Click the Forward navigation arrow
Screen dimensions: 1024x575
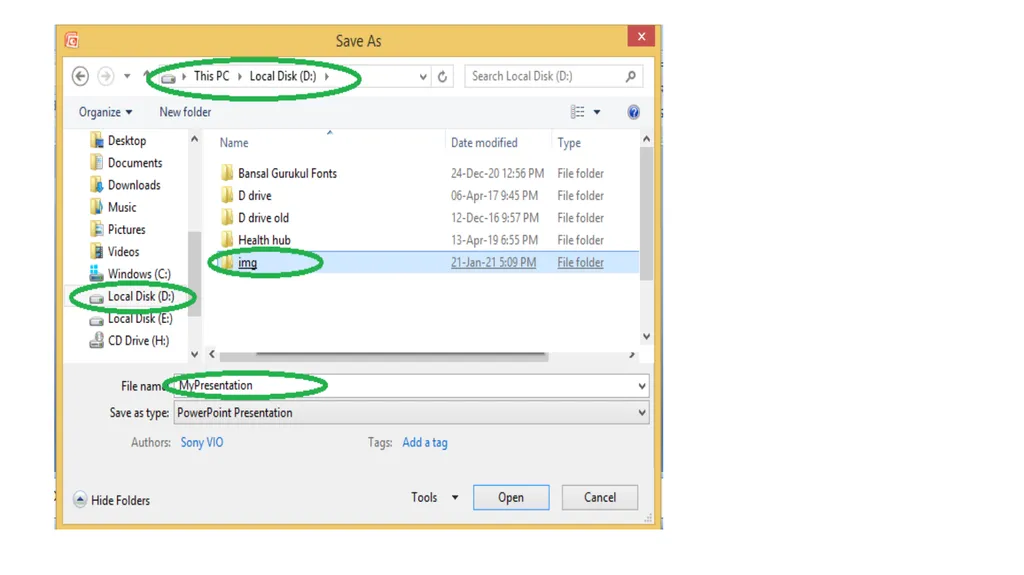(x=106, y=76)
